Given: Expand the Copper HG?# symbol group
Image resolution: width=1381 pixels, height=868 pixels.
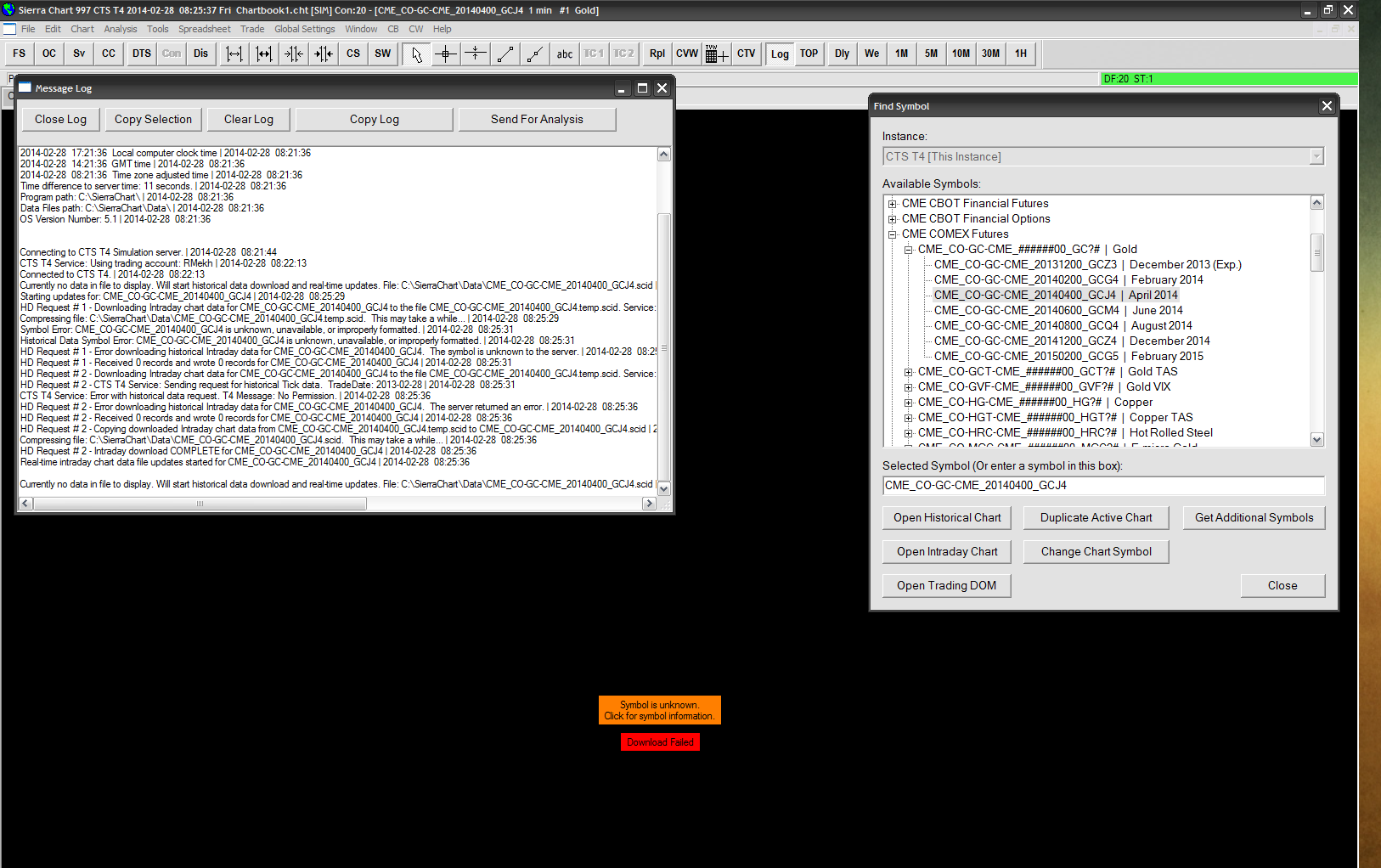Looking at the screenshot, I should [908, 403].
